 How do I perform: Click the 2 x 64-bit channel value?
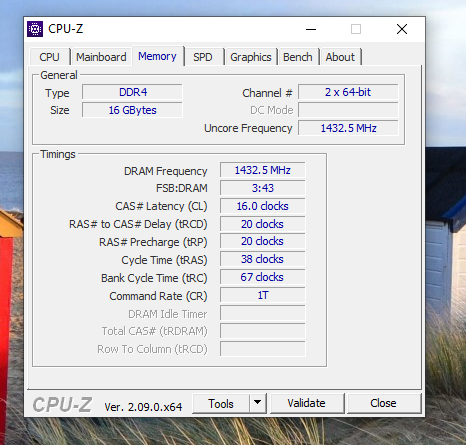(x=348, y=92)
